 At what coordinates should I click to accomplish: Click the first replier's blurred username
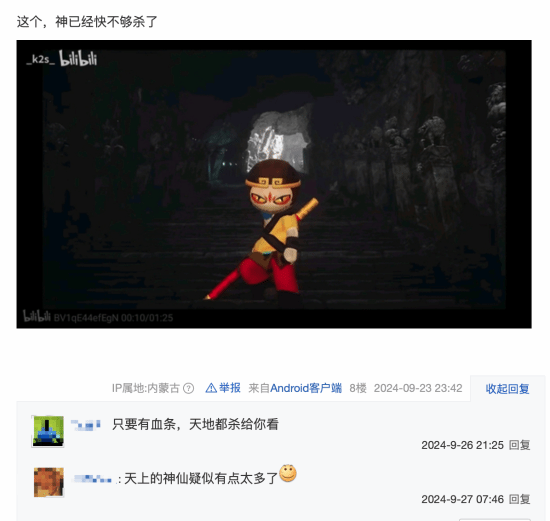(86, 425)
